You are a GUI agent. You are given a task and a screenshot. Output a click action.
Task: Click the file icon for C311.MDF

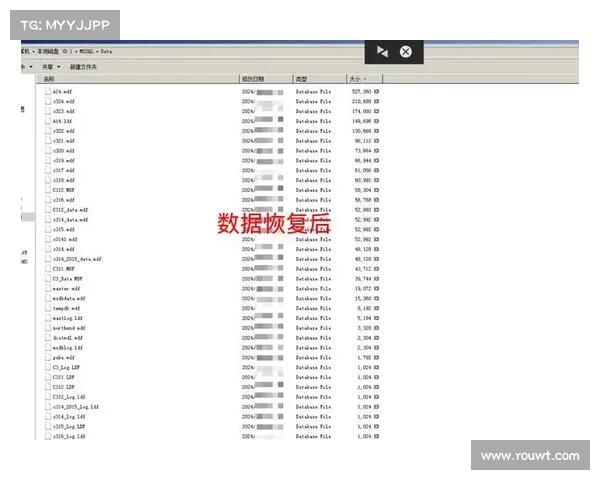(48, 269)
